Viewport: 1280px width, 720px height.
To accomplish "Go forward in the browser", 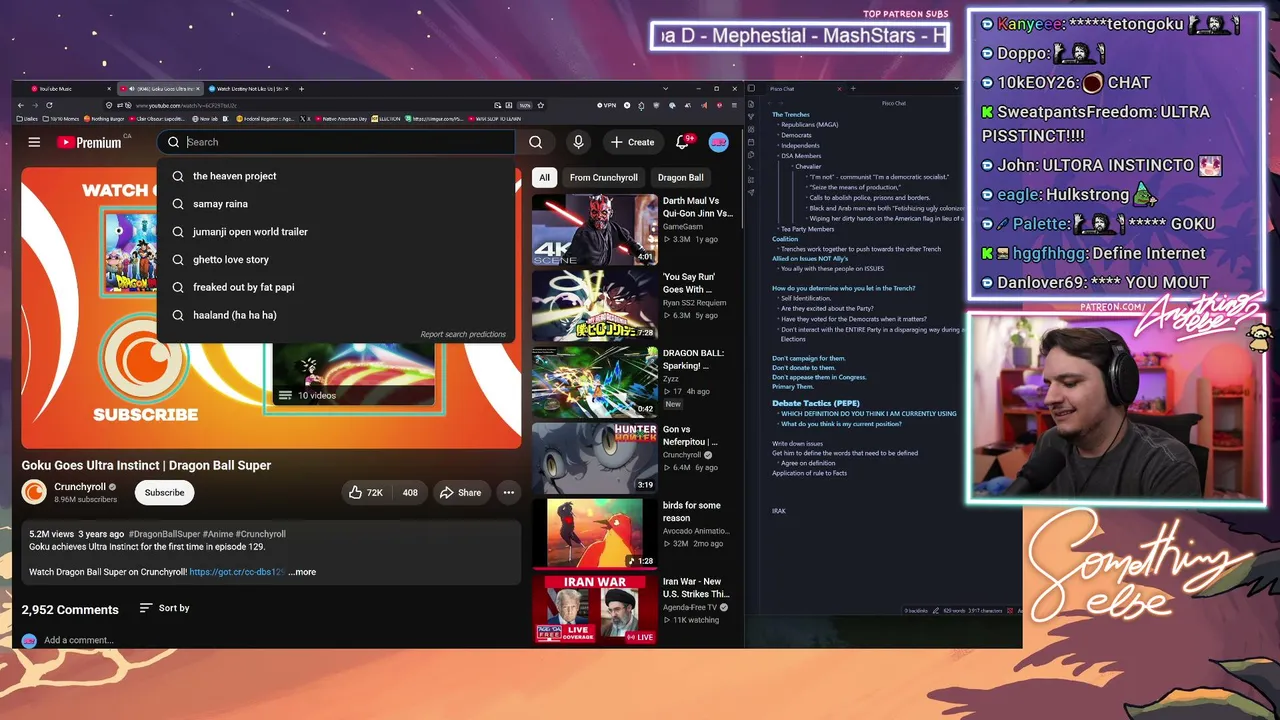I will coord(36,105).
